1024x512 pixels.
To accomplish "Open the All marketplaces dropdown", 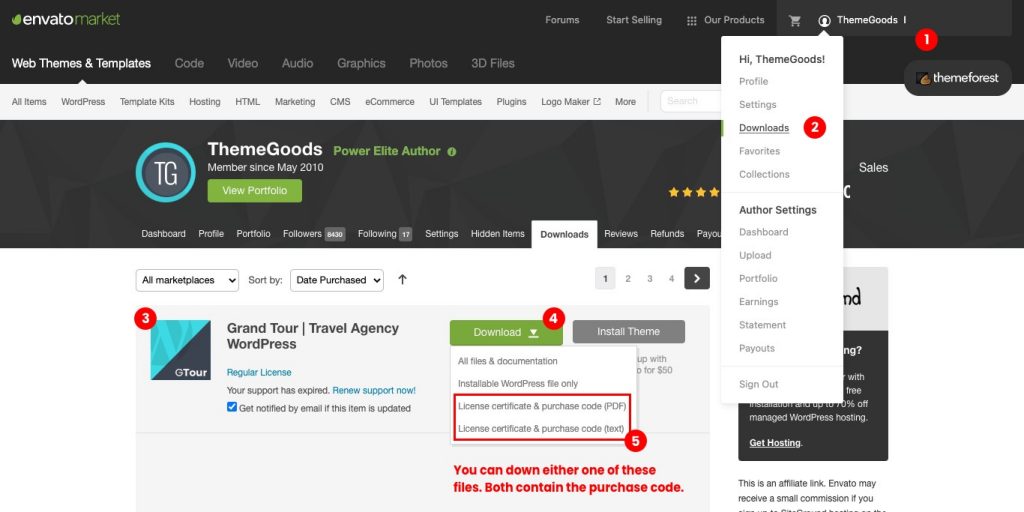I will 187,280.
